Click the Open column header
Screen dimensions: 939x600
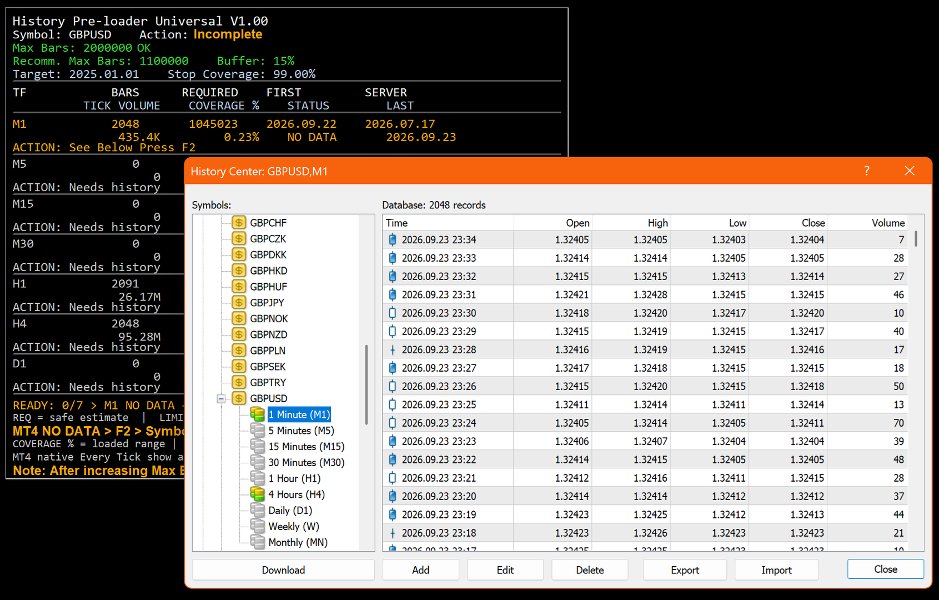click(x=553, y=223)
